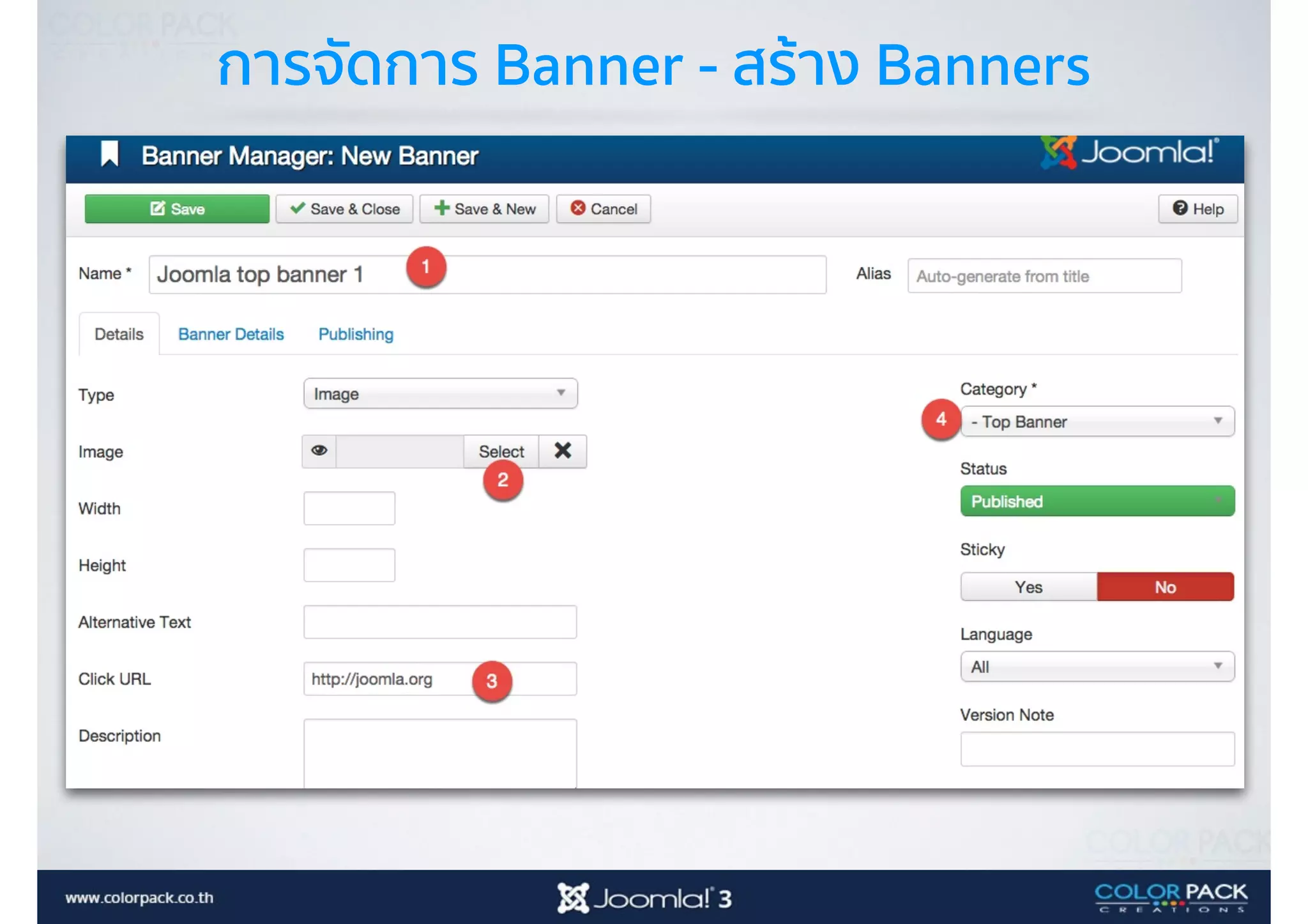The height and width of the screenshot is (924, 1308).
Task: Click the Select image button
Action: pos(501,451)
